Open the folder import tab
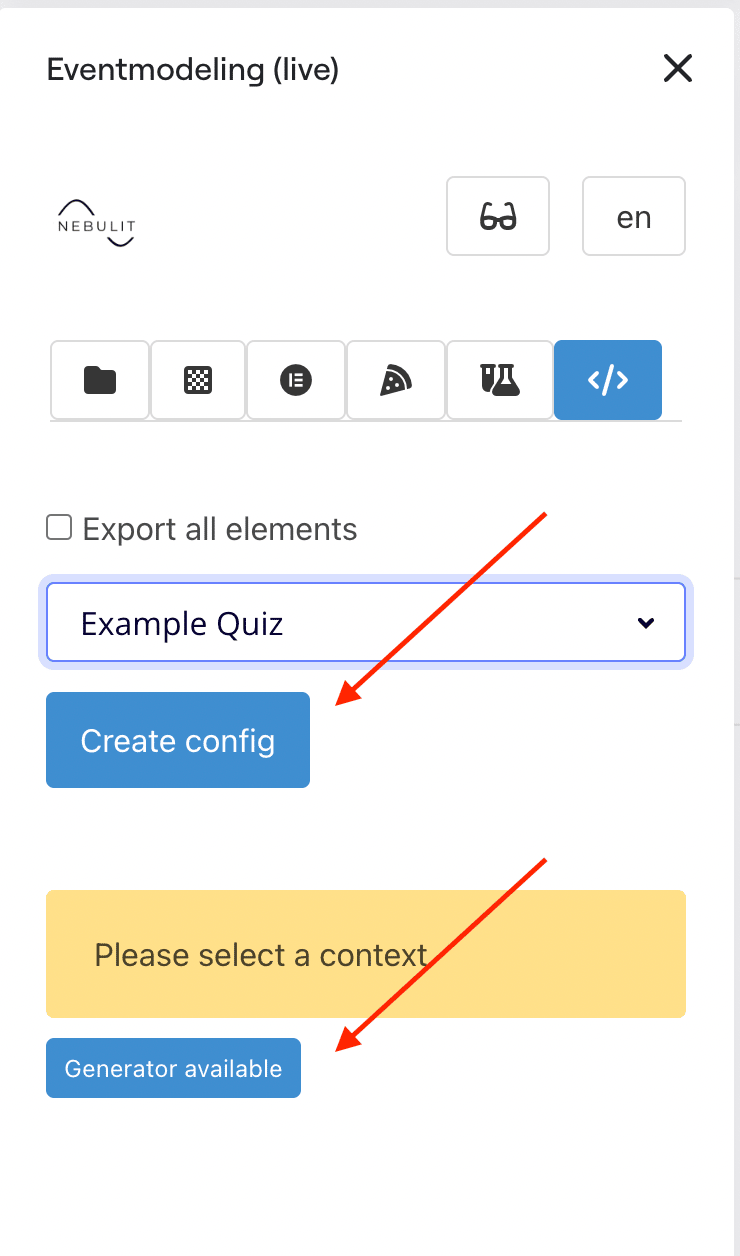740x1256 pixels. [99, 380]
